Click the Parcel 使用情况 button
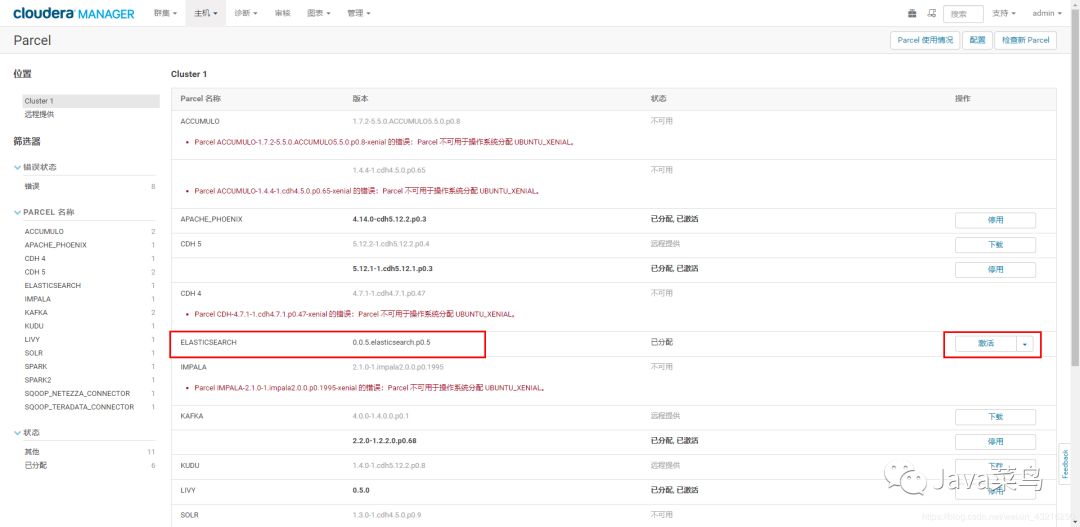 (x=925, y=40)
